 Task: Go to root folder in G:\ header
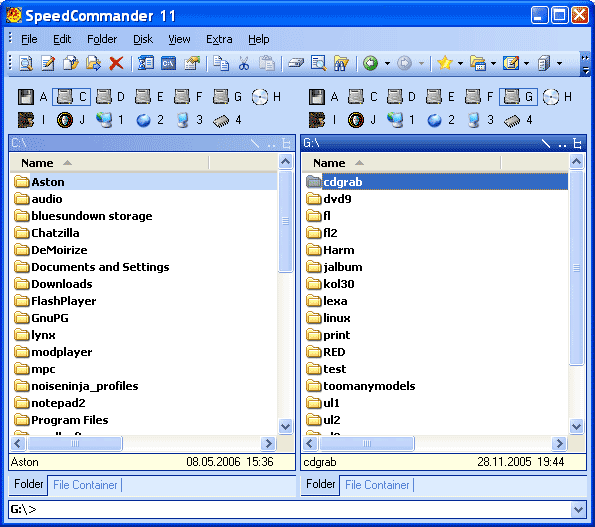pyautogui.click(x=546, y=143)
